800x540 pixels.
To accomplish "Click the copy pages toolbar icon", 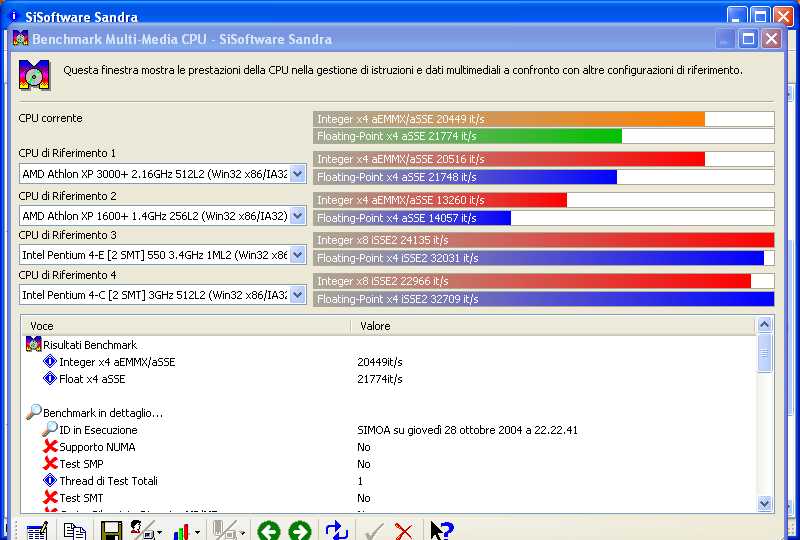I will 74,531.
